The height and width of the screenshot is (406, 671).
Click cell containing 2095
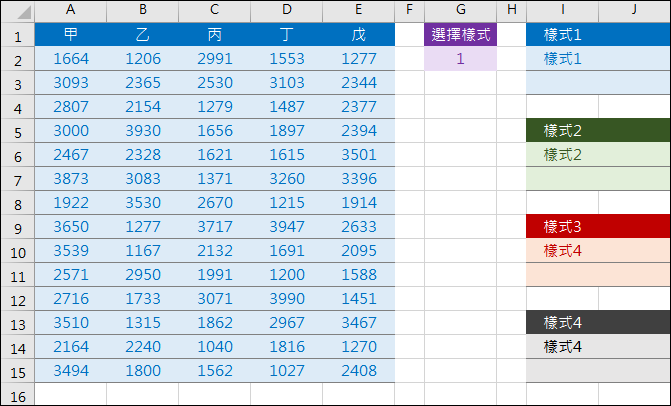[359, 250]
